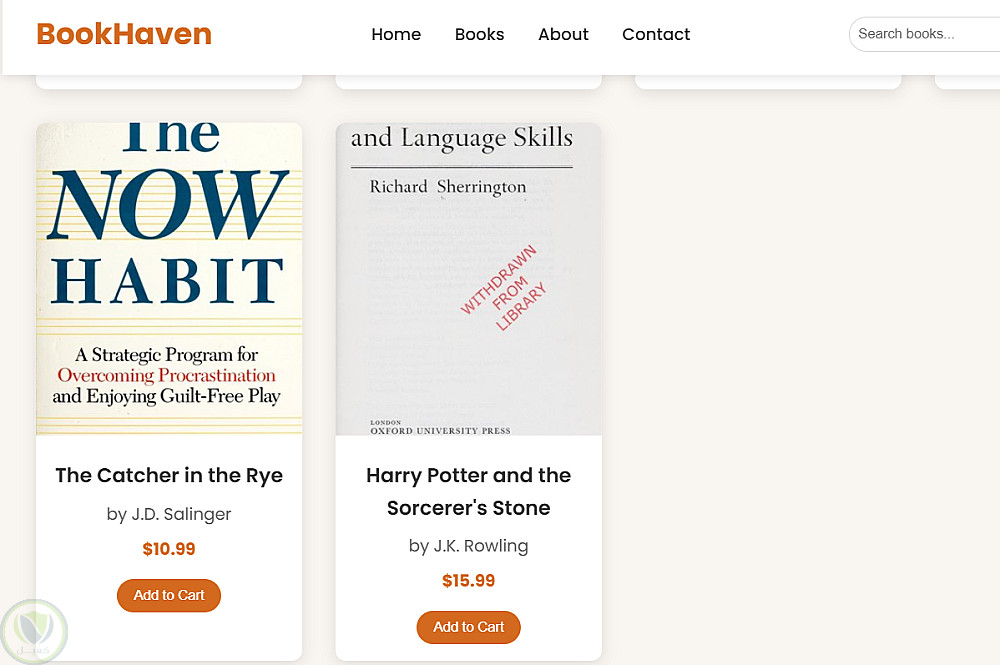The image size is (1000, 665).
Task: Add The Catcher in the Rye to cart
Action: click(169, 595)
